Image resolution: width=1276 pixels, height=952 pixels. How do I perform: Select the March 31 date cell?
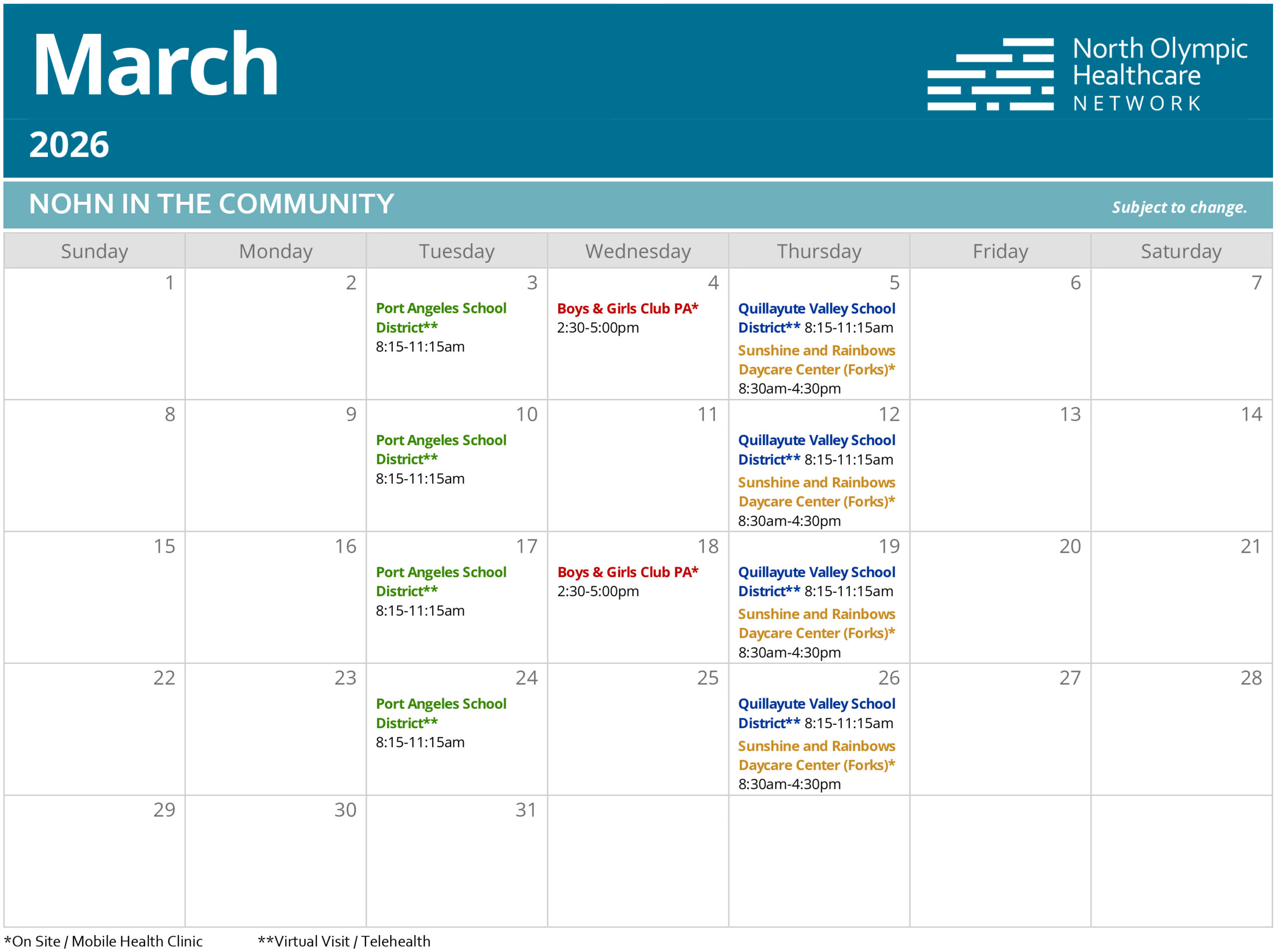456,861
